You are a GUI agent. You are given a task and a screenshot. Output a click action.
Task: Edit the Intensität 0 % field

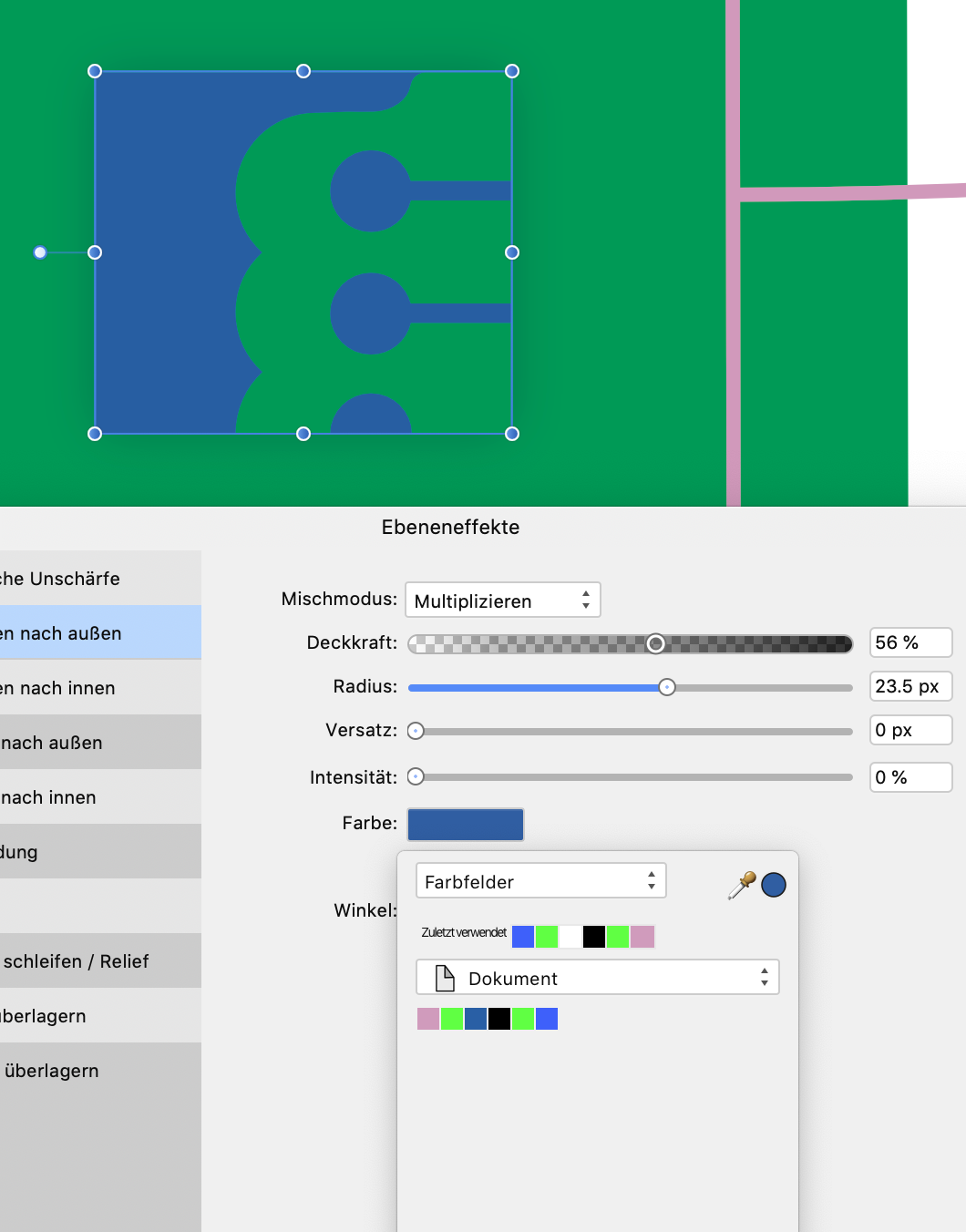click(910, 777)
